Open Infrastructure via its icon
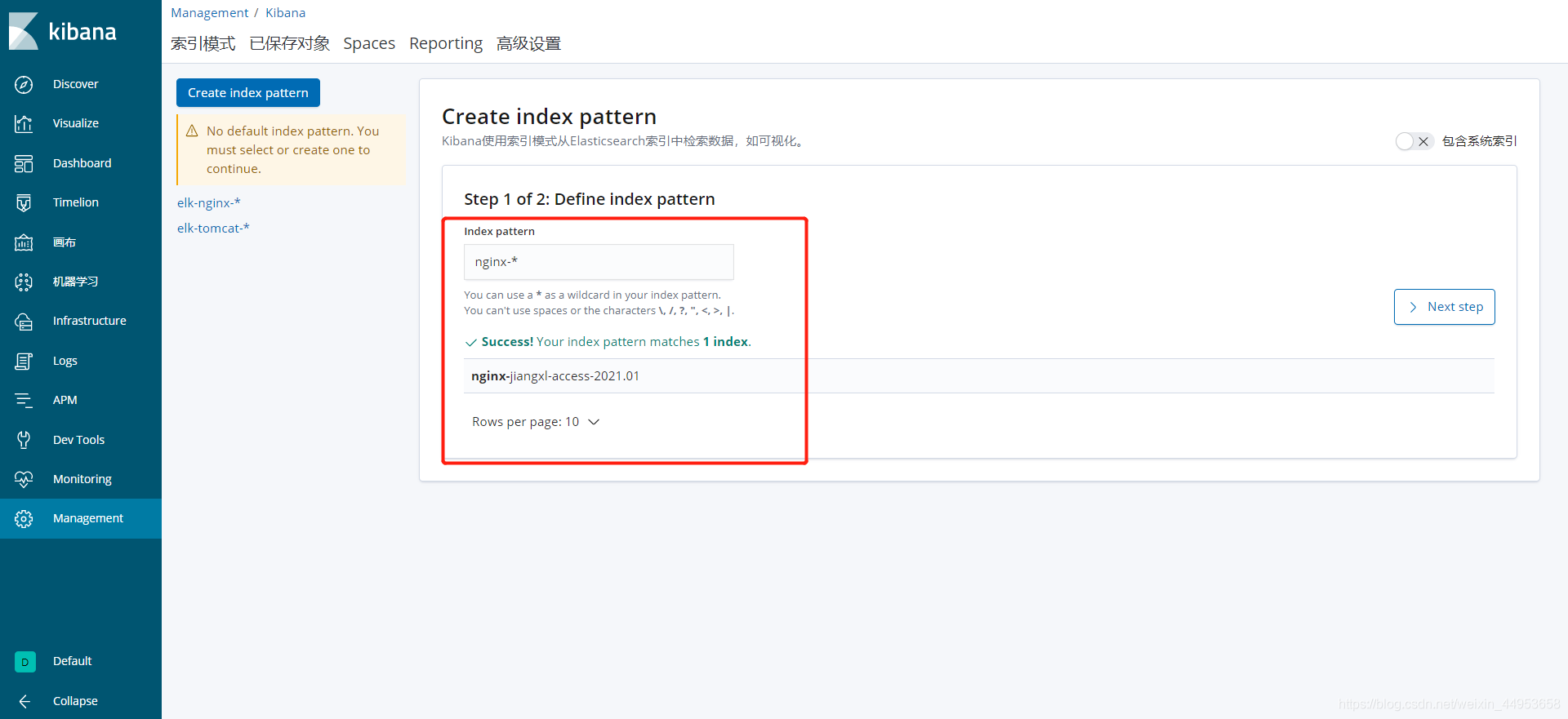Screen dimensions: 1568x719 coord(24,321)
